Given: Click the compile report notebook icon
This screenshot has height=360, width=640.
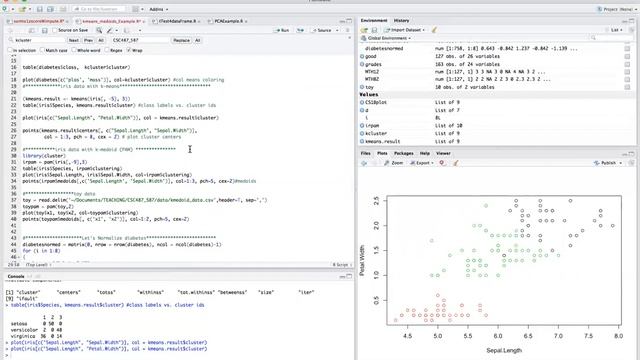Looking at the screenshot, I should (127, 30).
